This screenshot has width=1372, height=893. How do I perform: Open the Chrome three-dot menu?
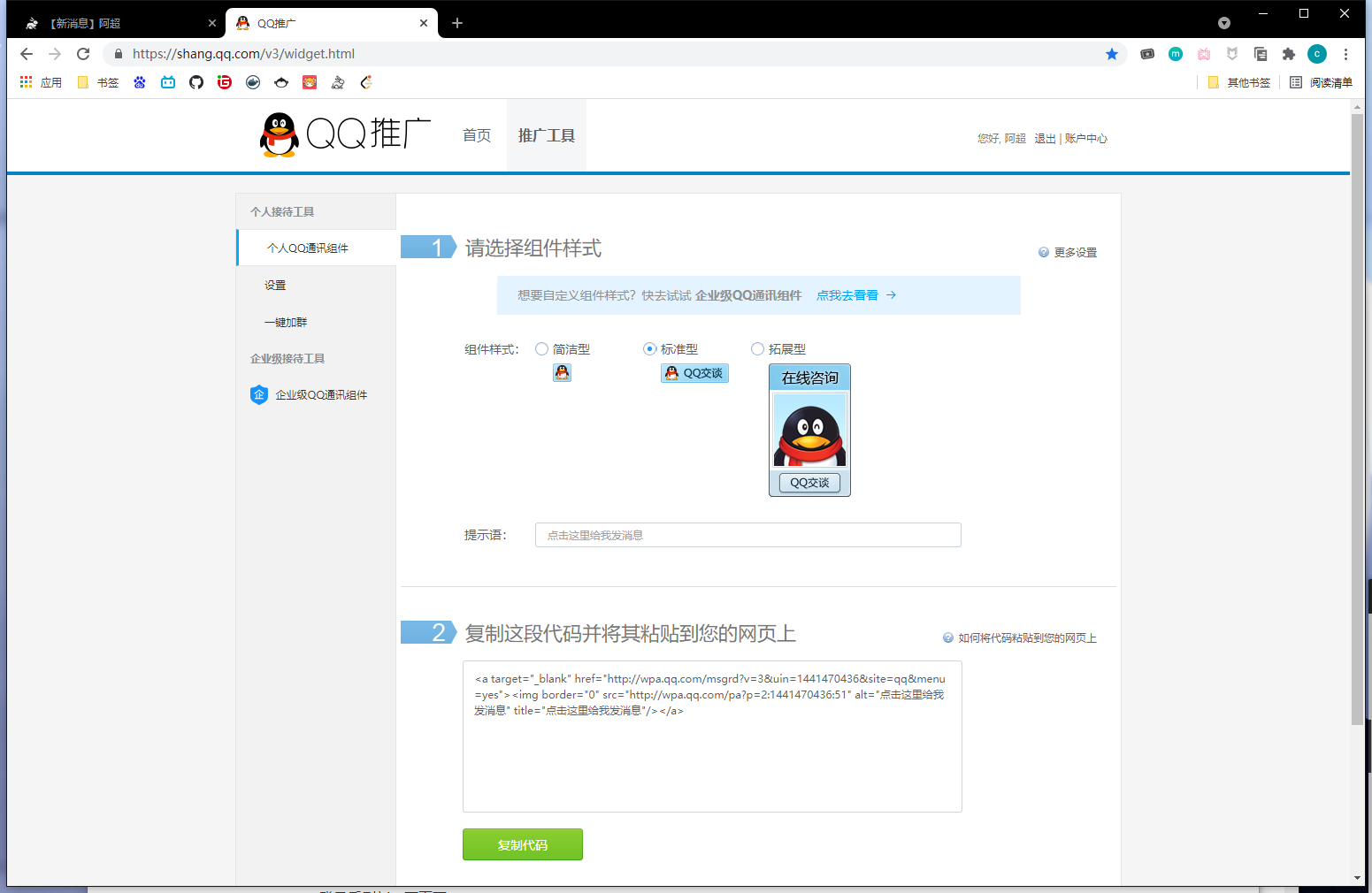point(1345,54)
